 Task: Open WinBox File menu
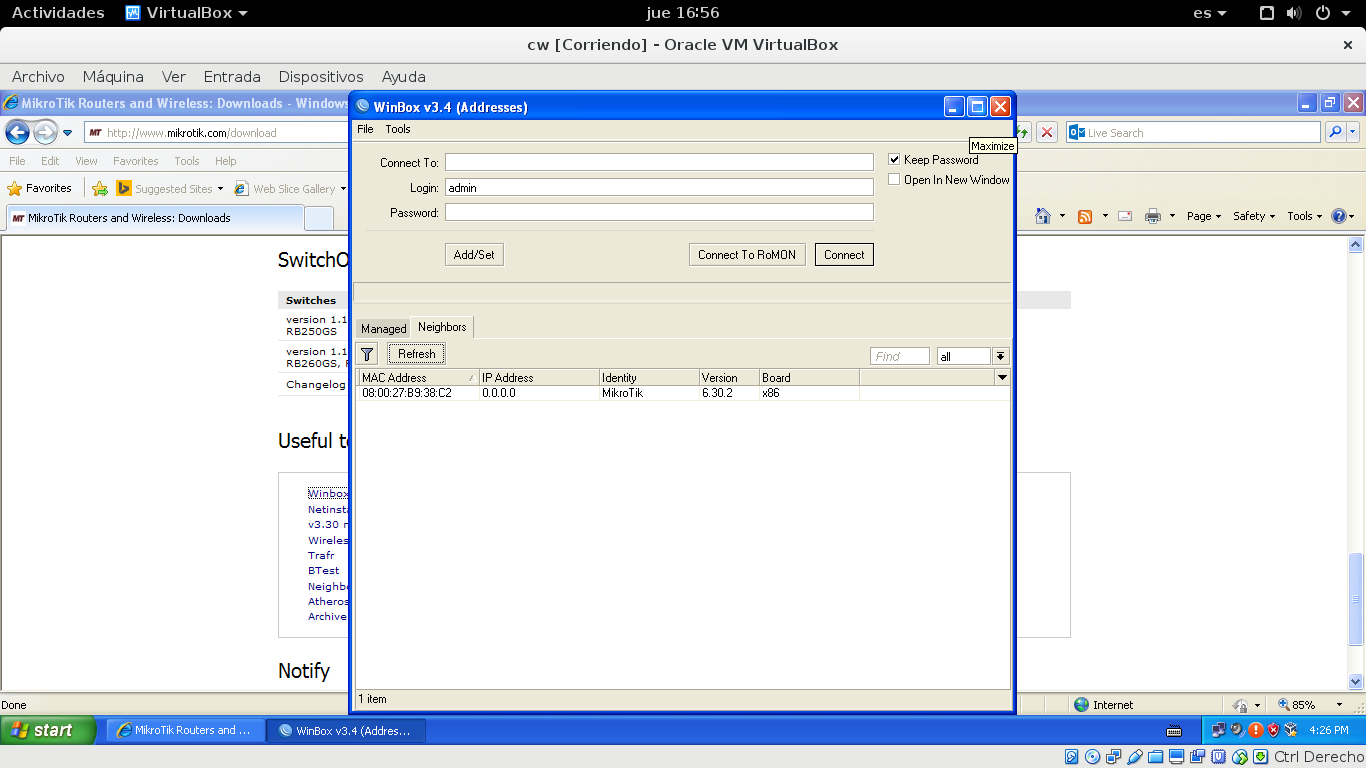(x=365, y=129)
